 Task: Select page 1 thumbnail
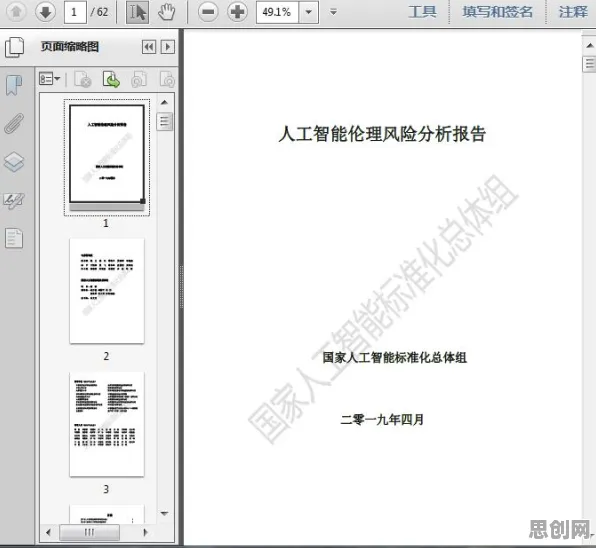point(107,154)
